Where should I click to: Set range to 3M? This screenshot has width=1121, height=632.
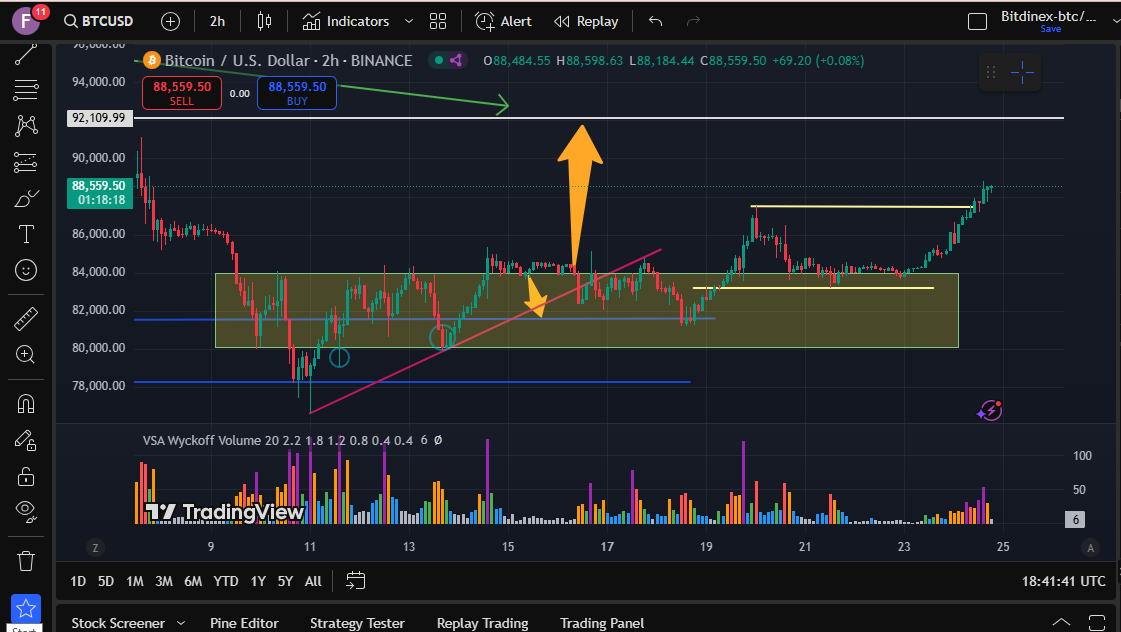coord(164,581)
